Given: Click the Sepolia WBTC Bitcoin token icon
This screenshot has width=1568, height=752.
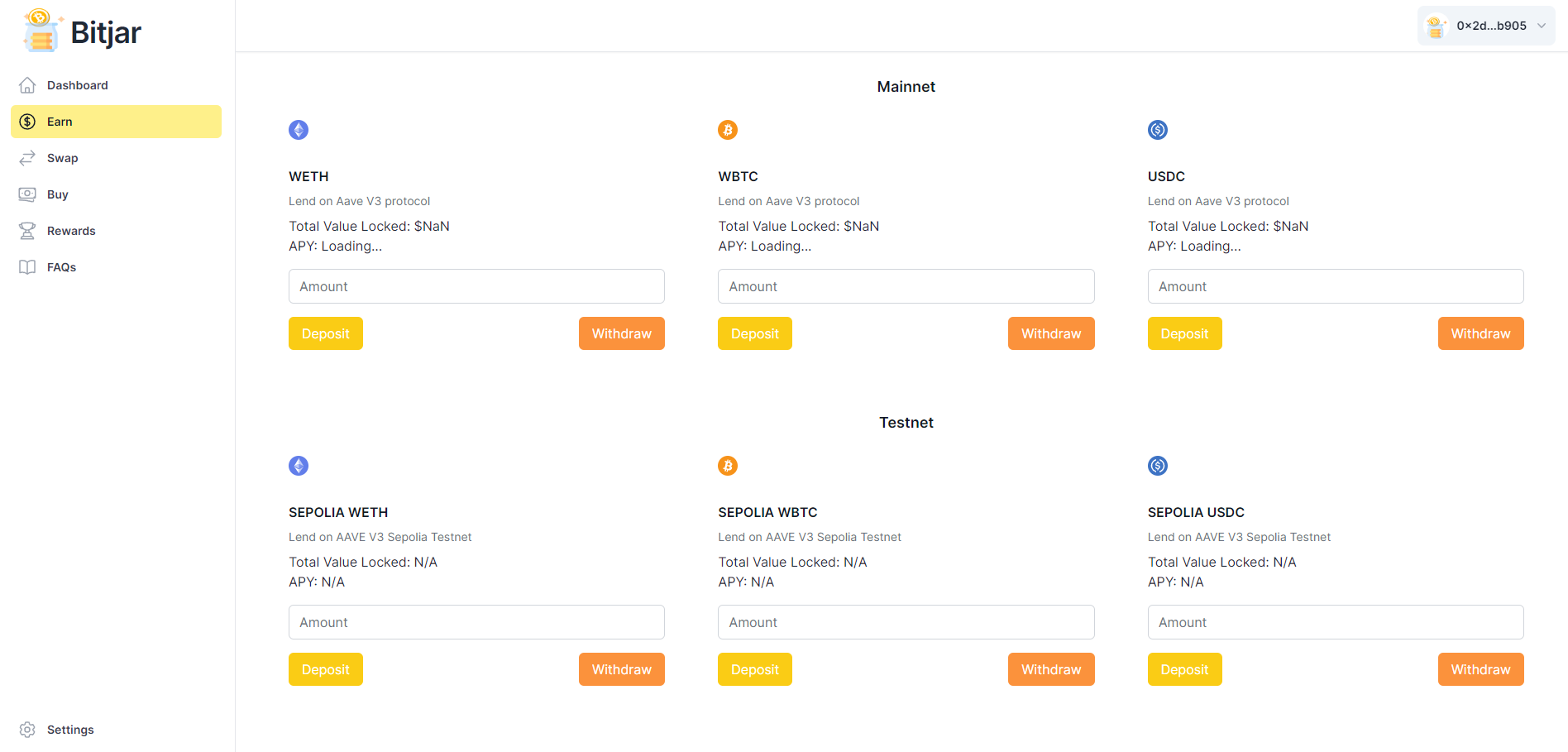Looking at the screenshot, I should click(x=728, y=466).
